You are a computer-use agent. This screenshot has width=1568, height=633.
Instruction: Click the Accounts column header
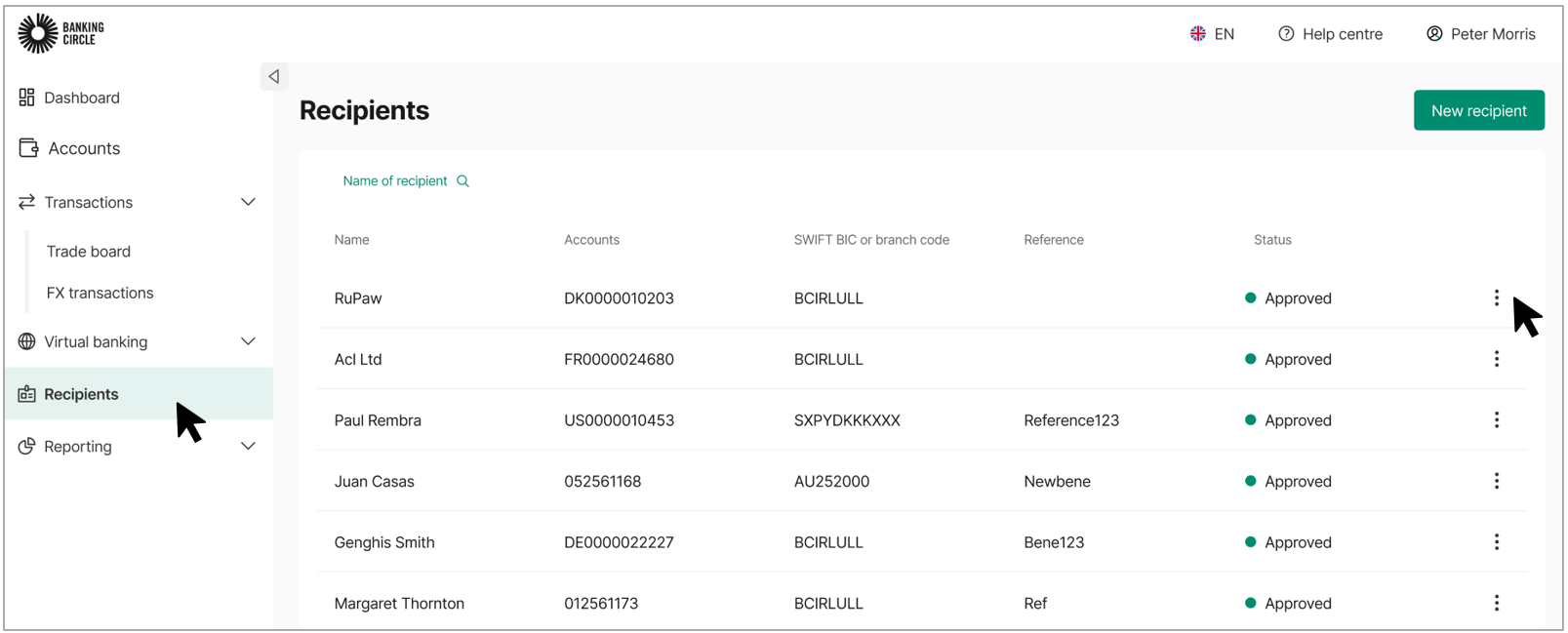(x=591, y=240)
